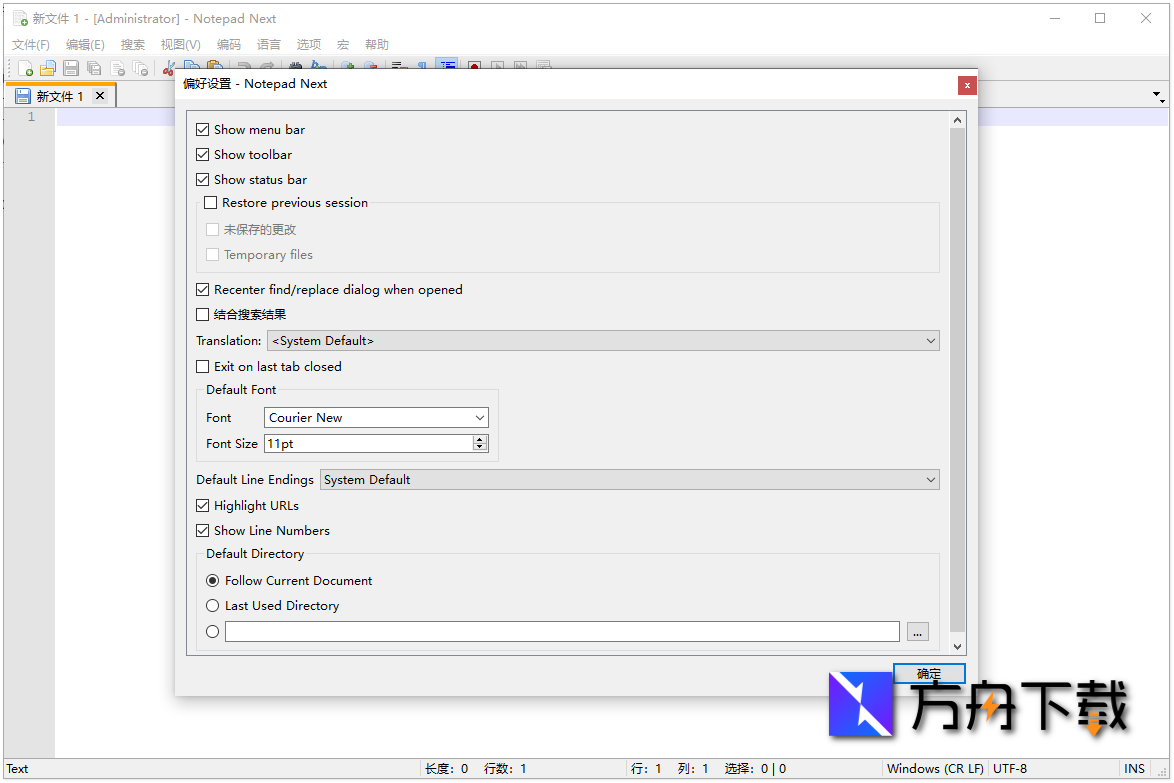Open the Translation dropdown

(x=602, y=341)
